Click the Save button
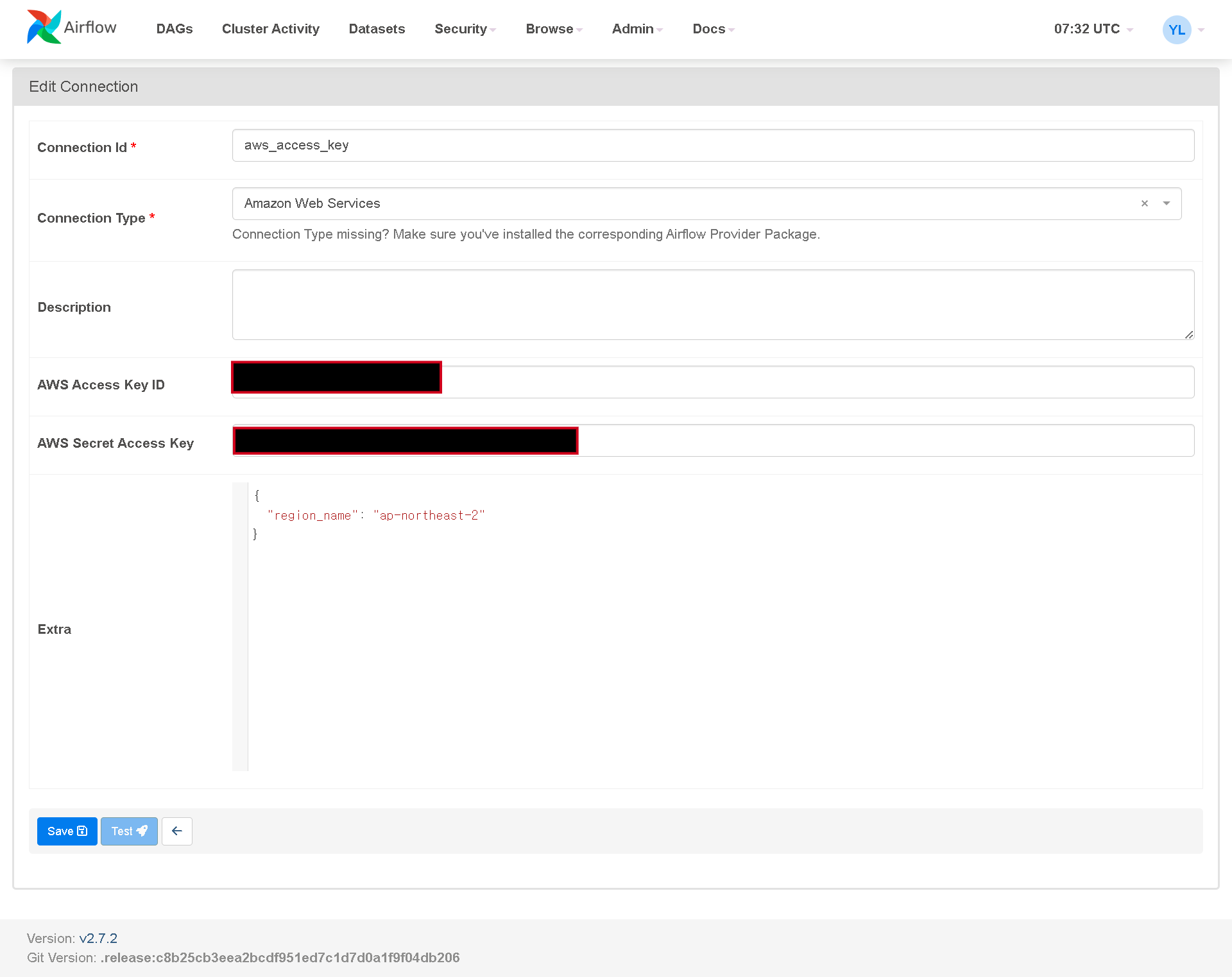The height and width of the screenshot is (977, 1232). (67, 831)
